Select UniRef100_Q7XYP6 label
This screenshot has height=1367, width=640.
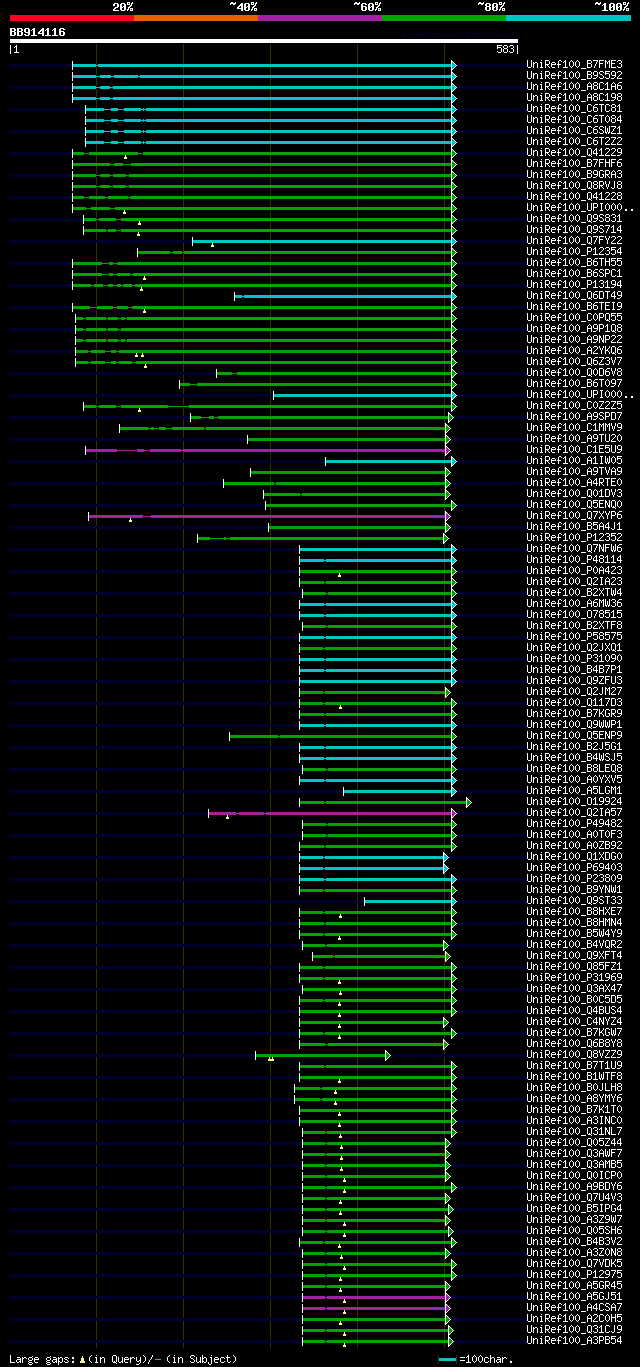point(574,516)
